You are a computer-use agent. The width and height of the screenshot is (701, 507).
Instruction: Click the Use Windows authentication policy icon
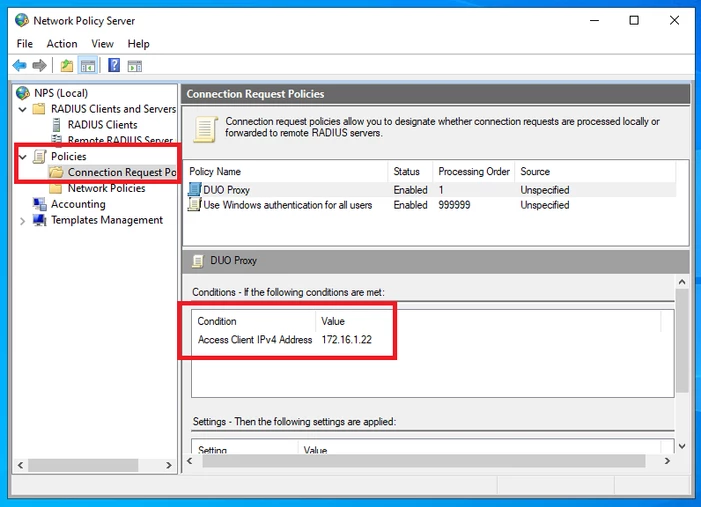point(194,204)
